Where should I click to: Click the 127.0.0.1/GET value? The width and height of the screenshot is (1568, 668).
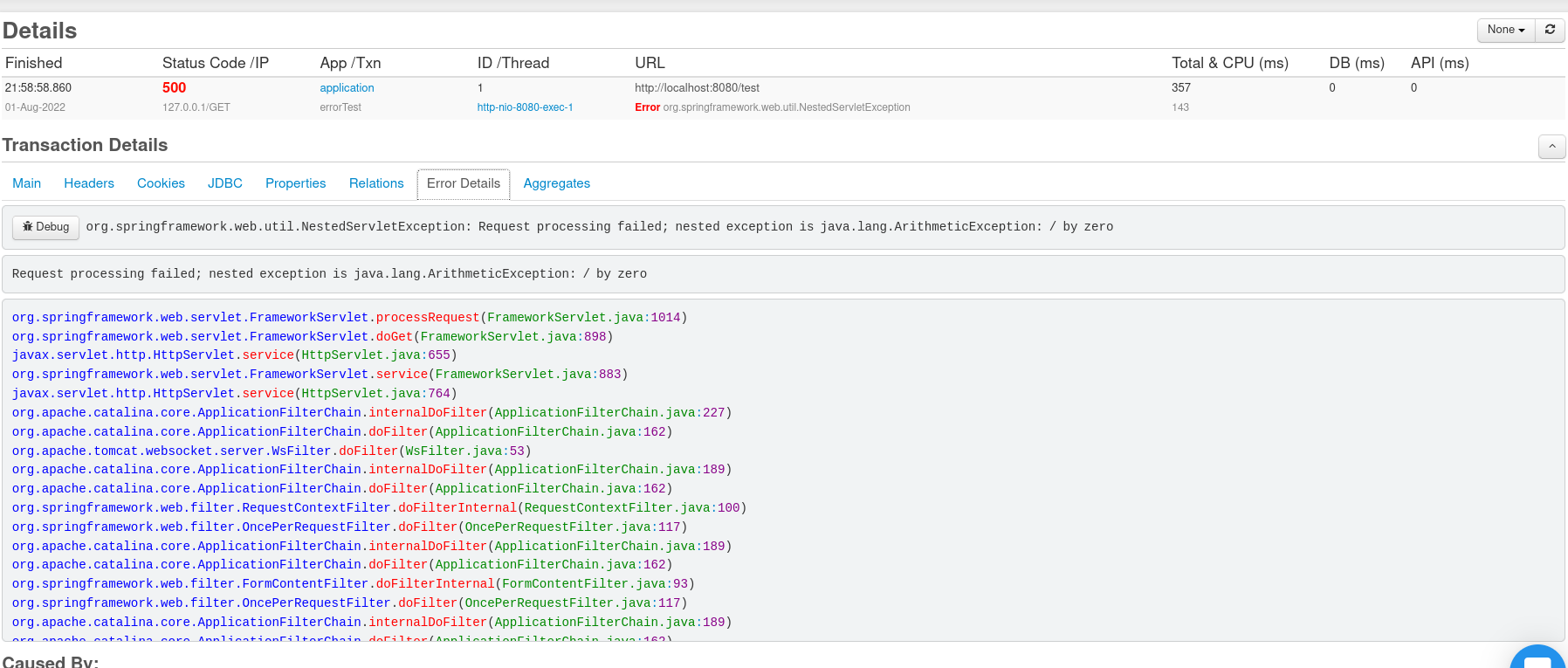(x=196, y=107)
